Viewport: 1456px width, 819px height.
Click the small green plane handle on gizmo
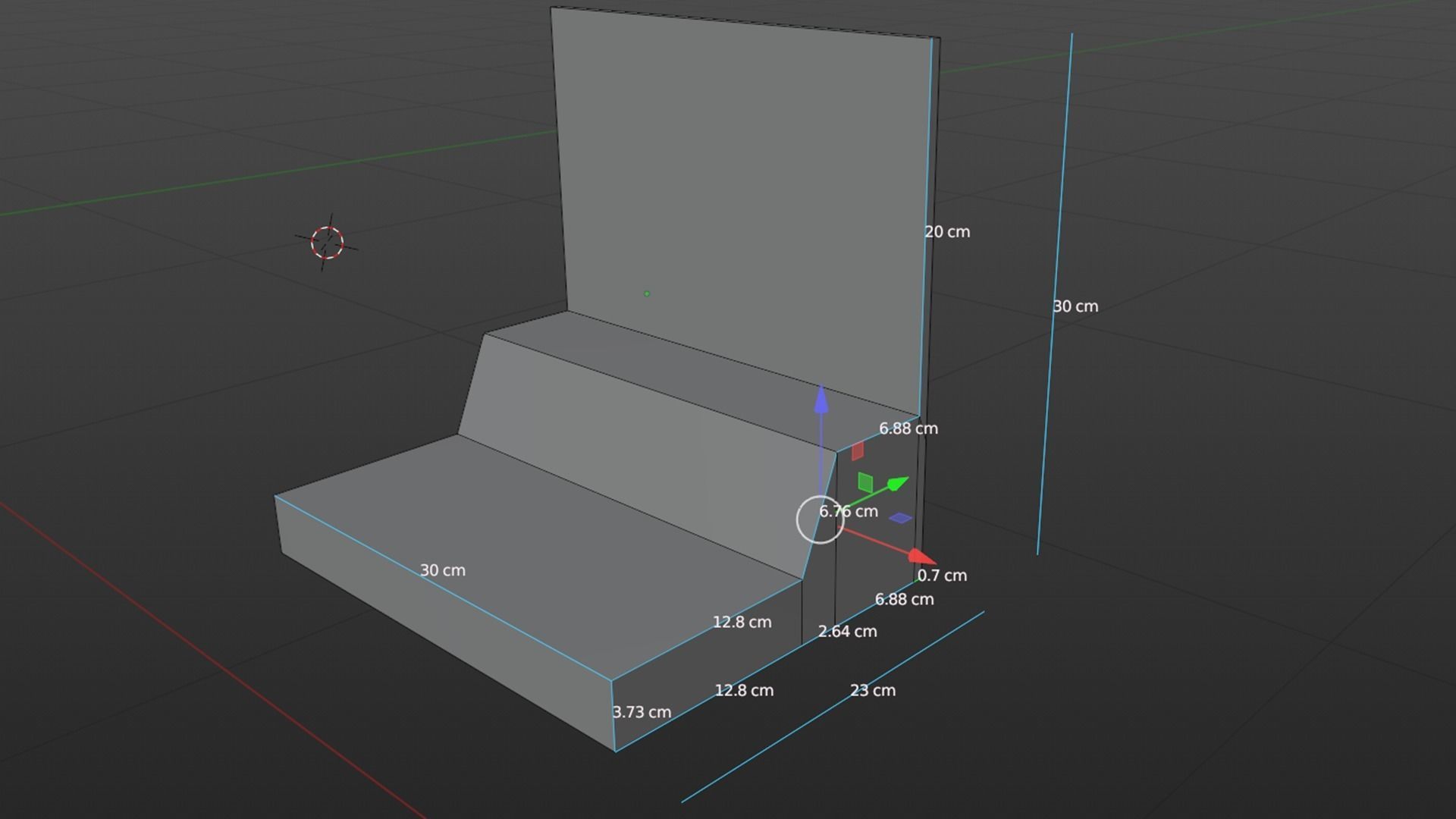[865, 482]
